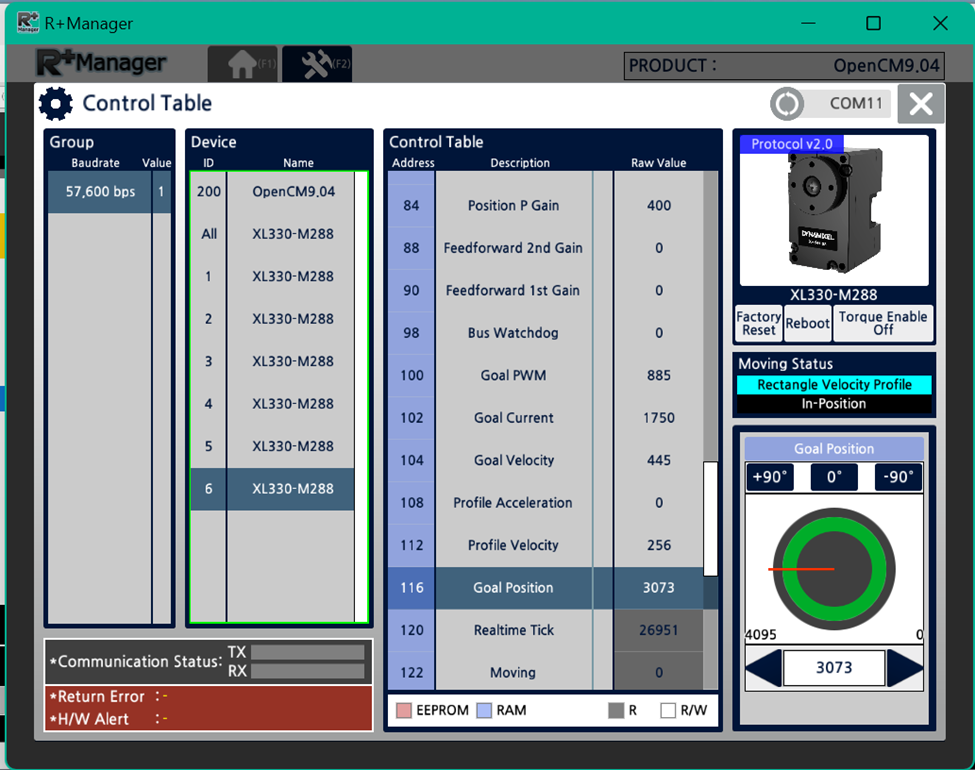Image resolution: width=975 pixels, height=770 pixels.
Task: Click the goal position value field 3073
Action: (834, 668)
